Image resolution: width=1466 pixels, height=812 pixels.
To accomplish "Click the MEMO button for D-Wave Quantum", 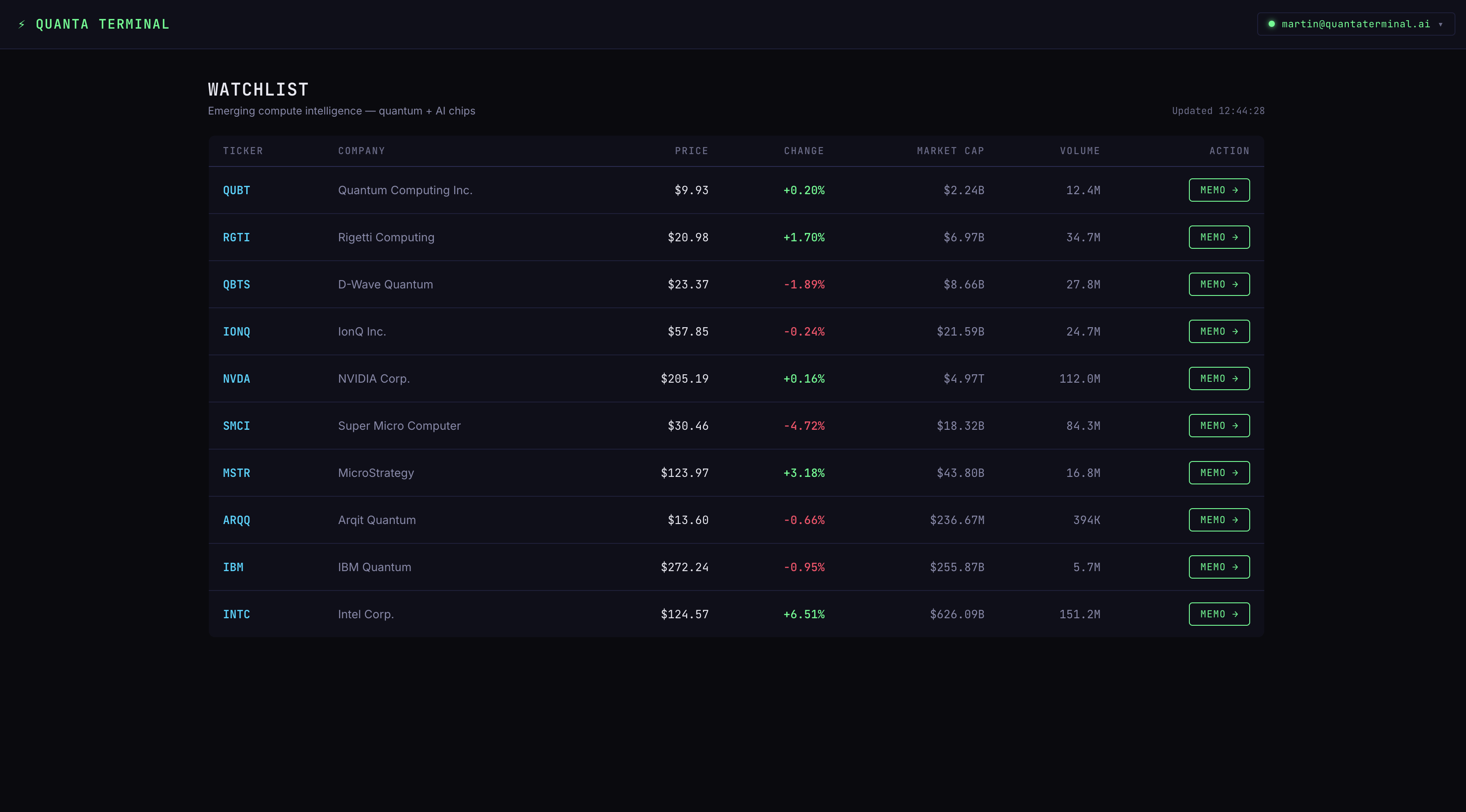I will 1219,284.
